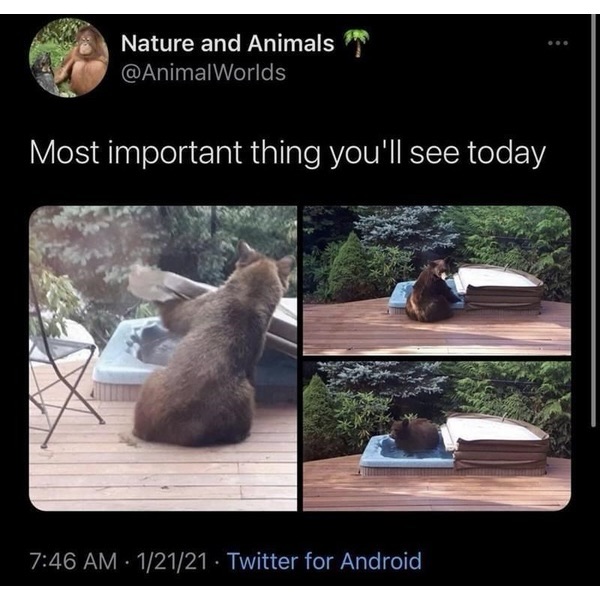The image size is (600, 600).
Task: Follow the Twitter for Android source link
Action: click(324, 561)
